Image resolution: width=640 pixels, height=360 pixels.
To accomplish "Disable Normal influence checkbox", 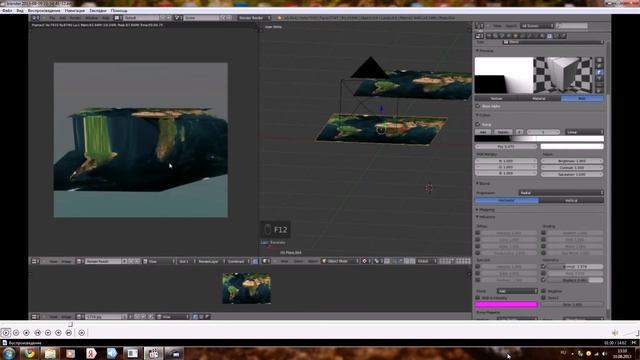I will pyautogui.click(x=543, y=266).
